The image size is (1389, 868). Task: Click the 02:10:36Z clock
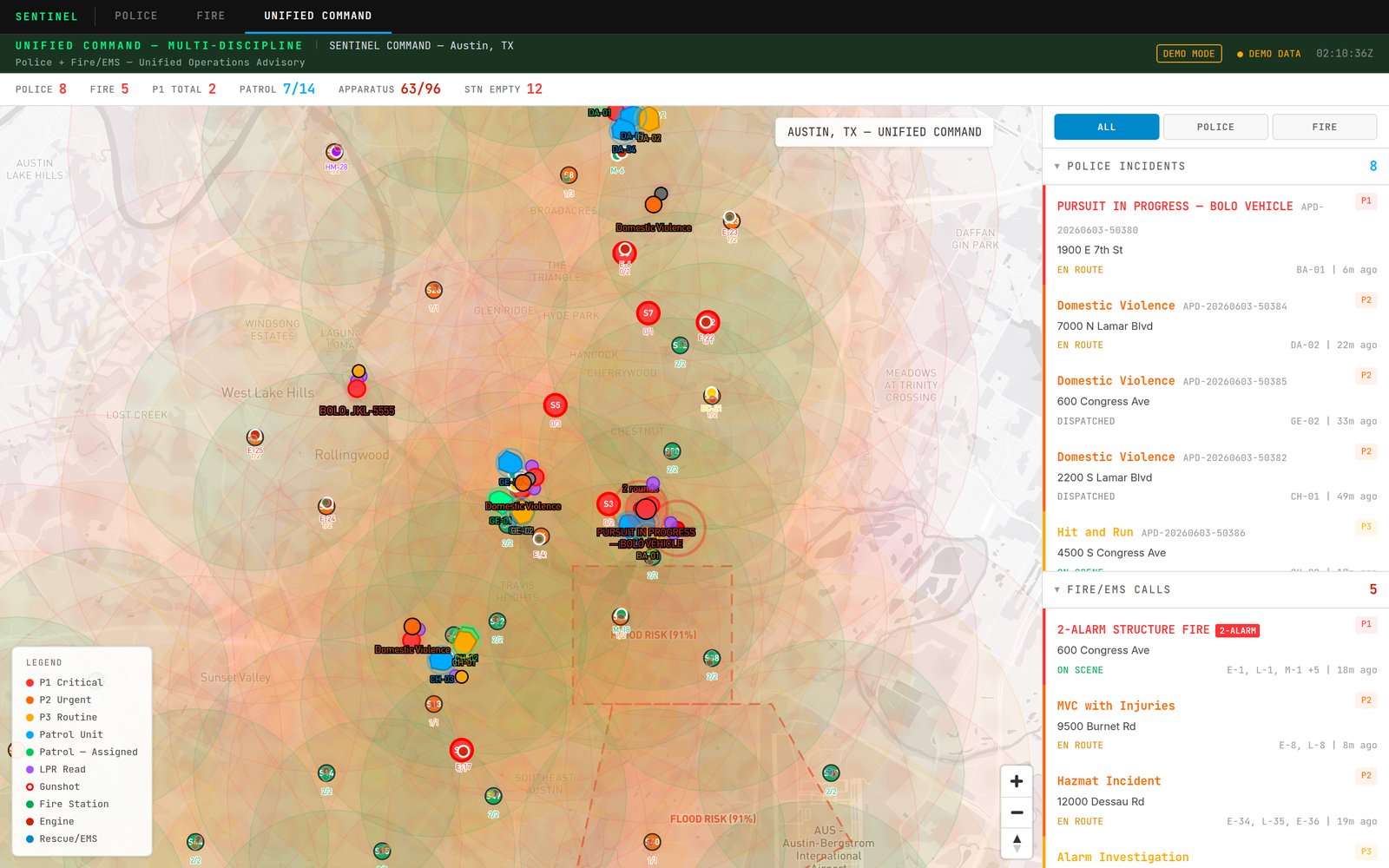point(1344,54)
